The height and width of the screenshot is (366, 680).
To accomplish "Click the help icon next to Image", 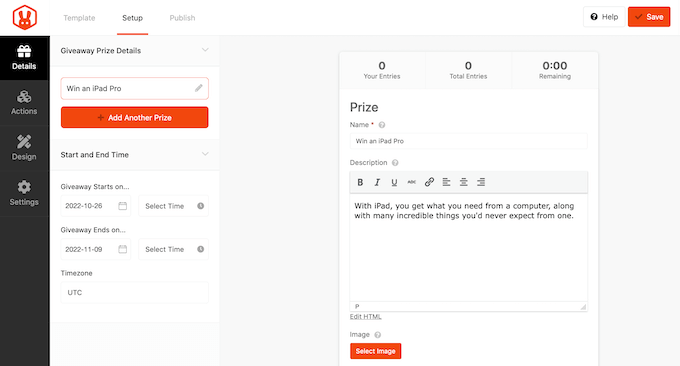I will tap(378, 335).
